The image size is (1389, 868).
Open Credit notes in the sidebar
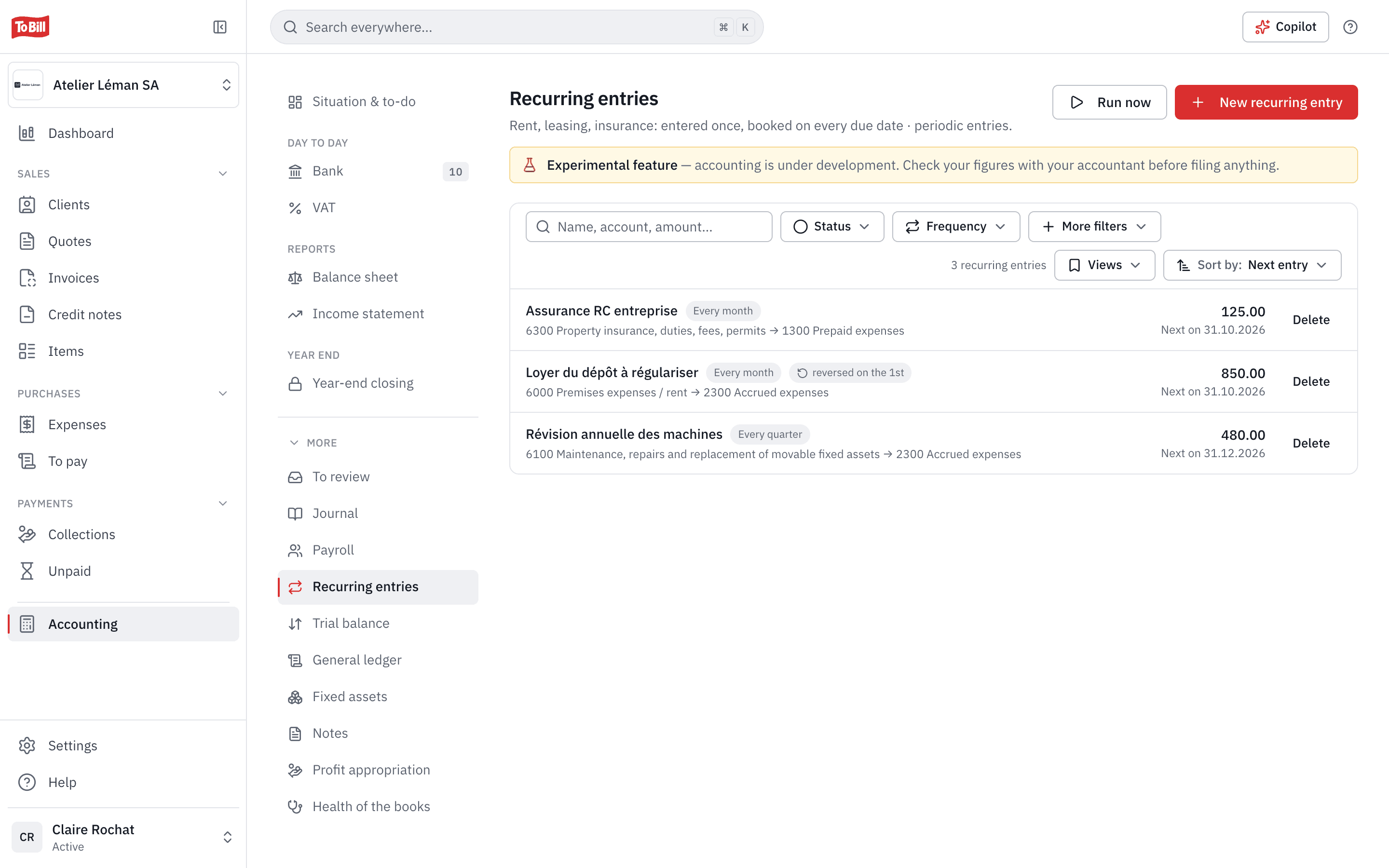(x=123, y=314)
